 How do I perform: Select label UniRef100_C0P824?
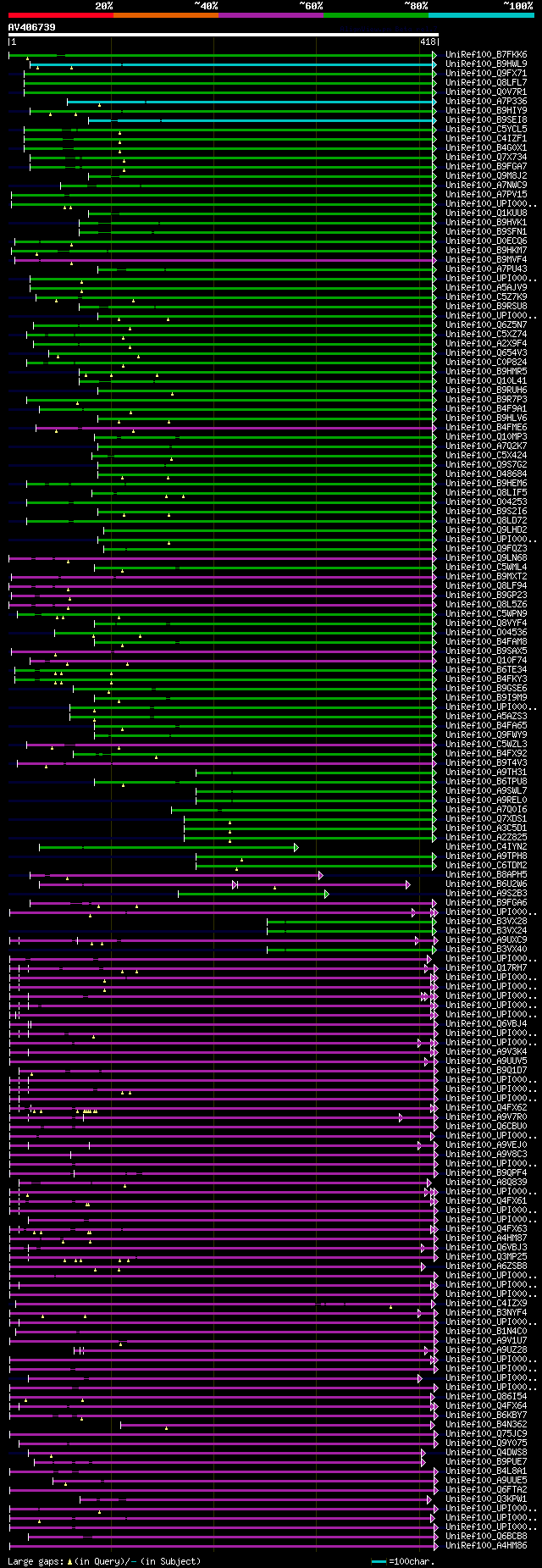click(486, 362)
